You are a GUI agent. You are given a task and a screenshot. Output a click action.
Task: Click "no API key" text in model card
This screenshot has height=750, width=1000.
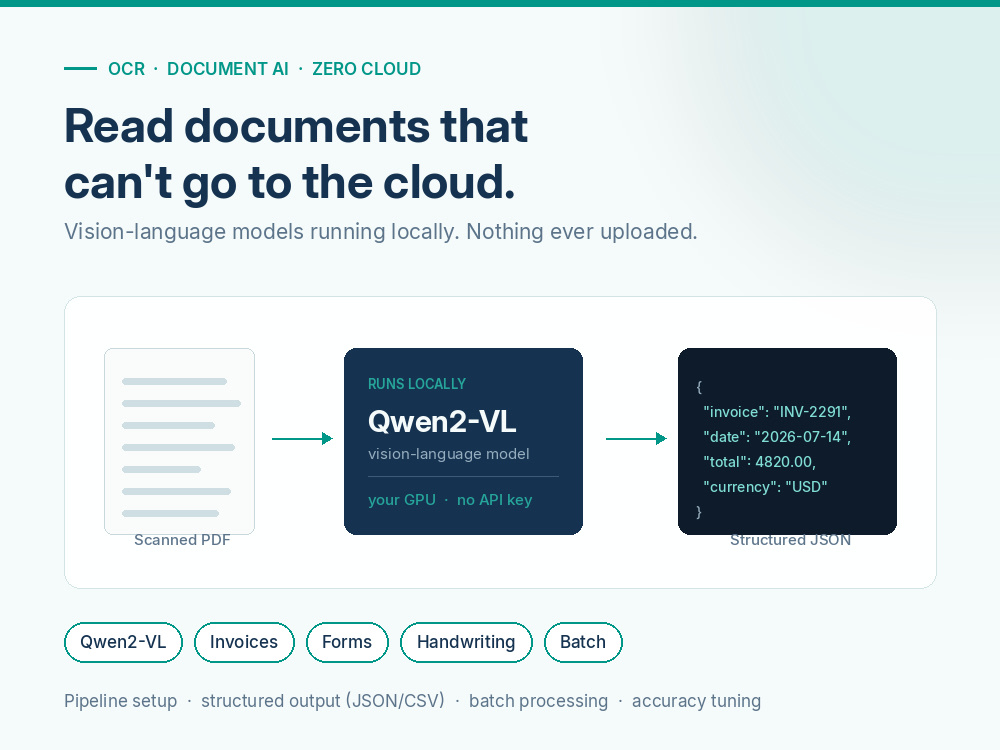coord(494,500)
